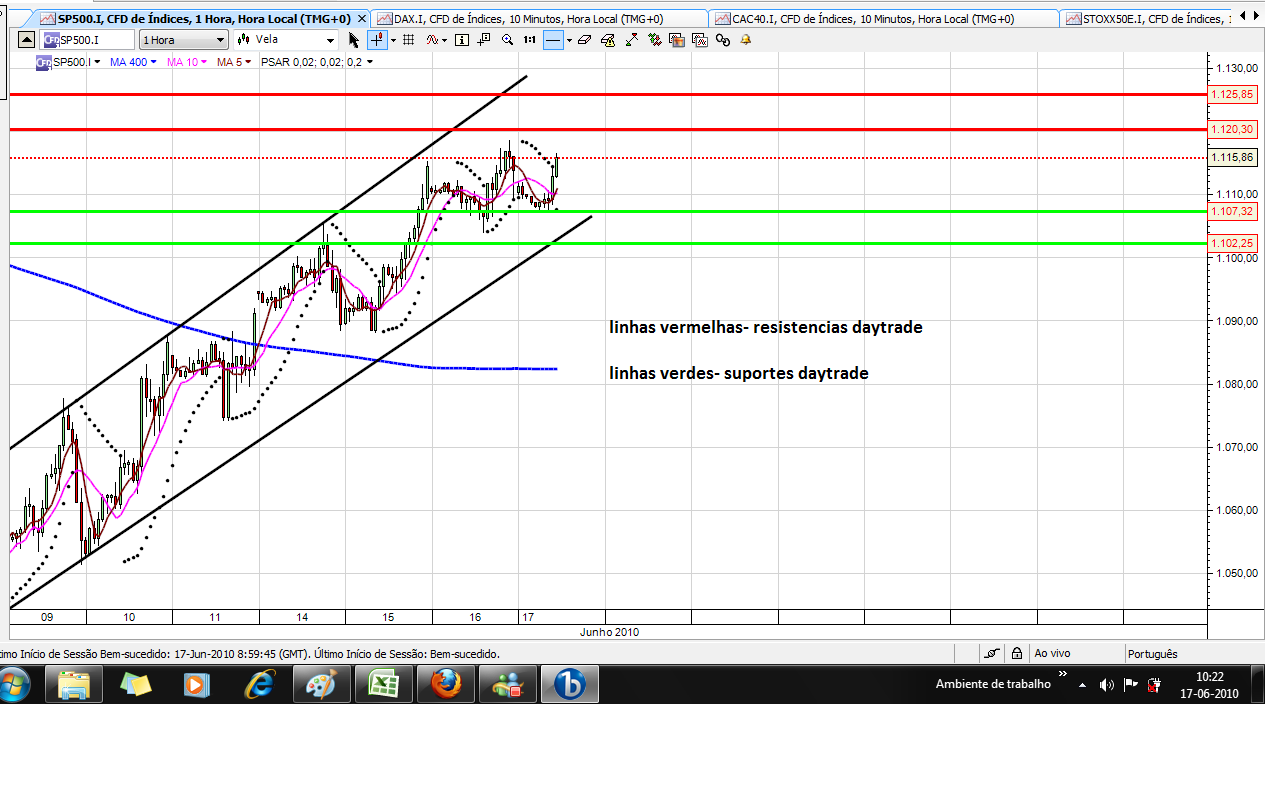The image size is (1280, 800).
Task: Show the data info box icon
Action: click(461, 39)
